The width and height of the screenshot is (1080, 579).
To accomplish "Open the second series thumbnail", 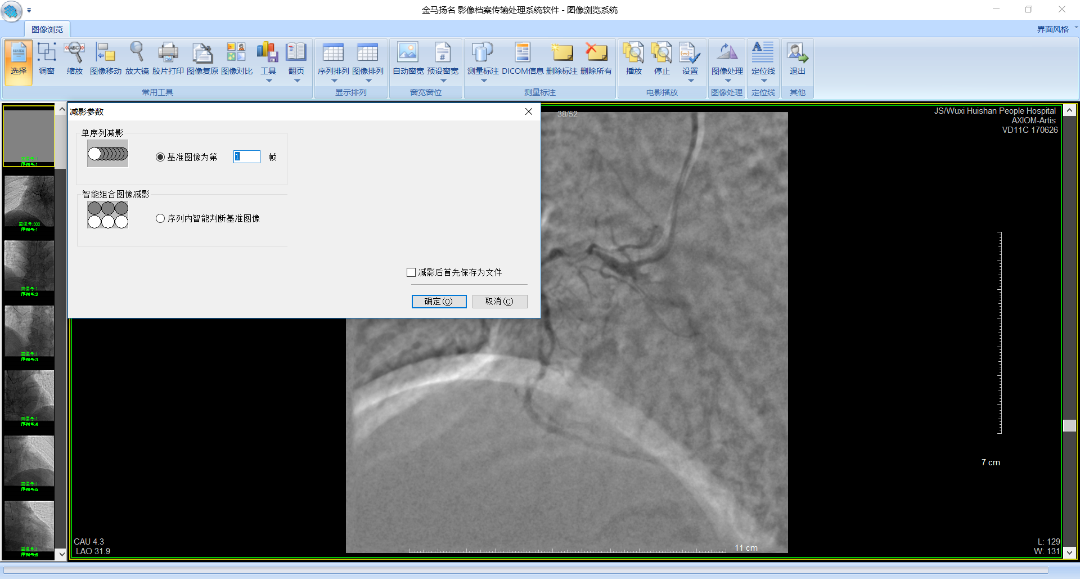I will [29, 202].
